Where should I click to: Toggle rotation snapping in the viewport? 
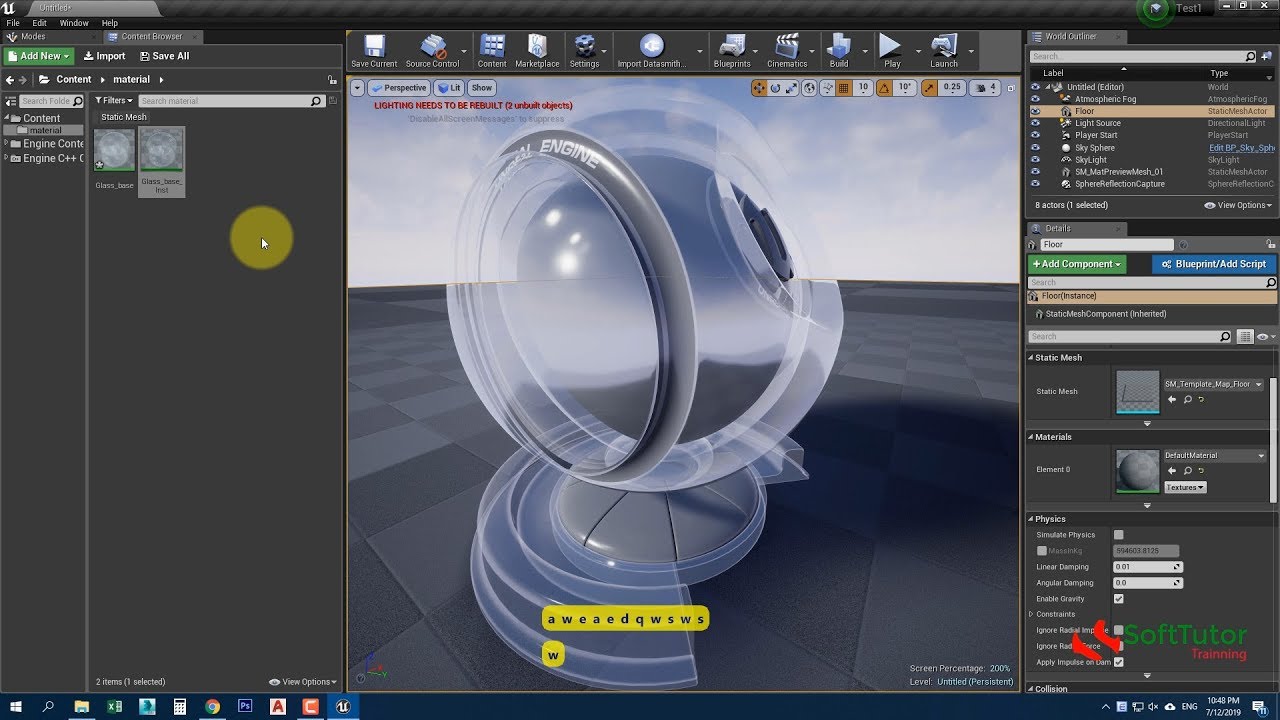pos(884,88)
